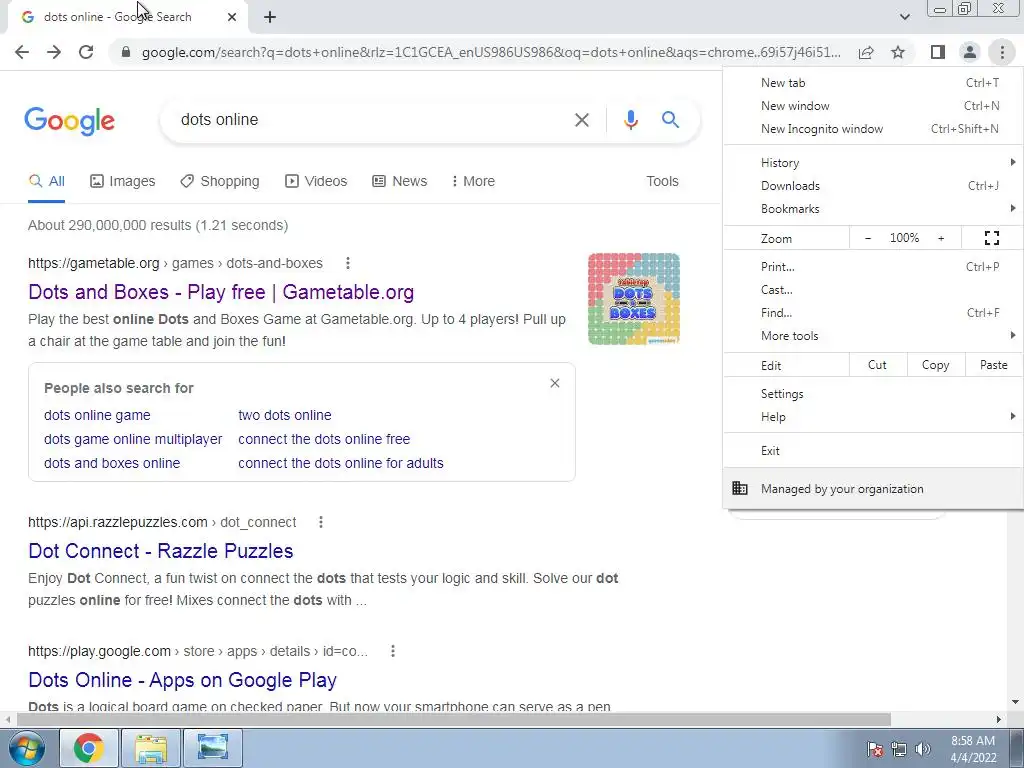Expand the Help submenu
Viewport: 1024px width, 768px height.
tap(873, 417)
